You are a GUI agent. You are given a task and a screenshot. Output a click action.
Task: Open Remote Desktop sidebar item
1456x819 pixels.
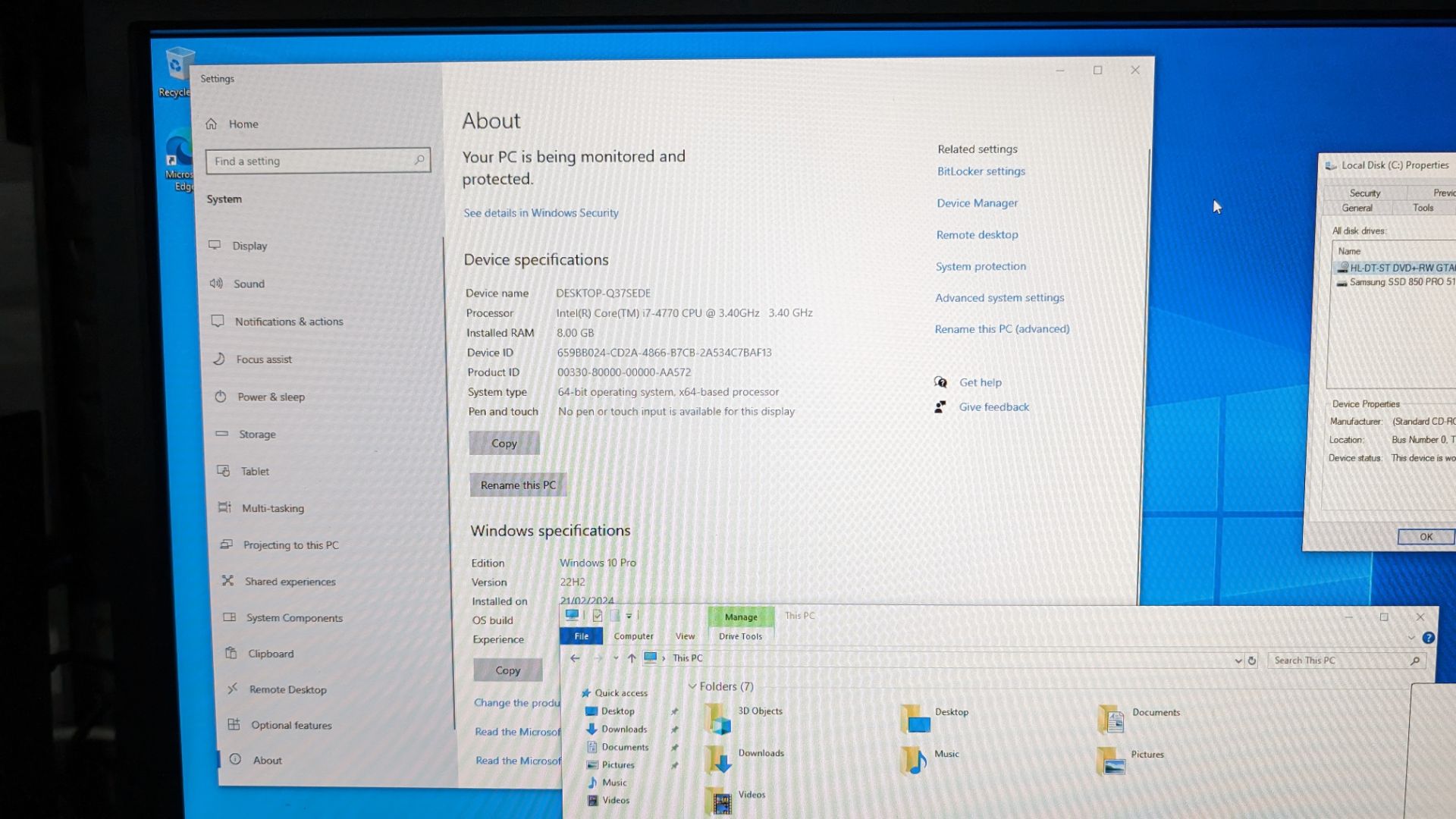point(287,689)
